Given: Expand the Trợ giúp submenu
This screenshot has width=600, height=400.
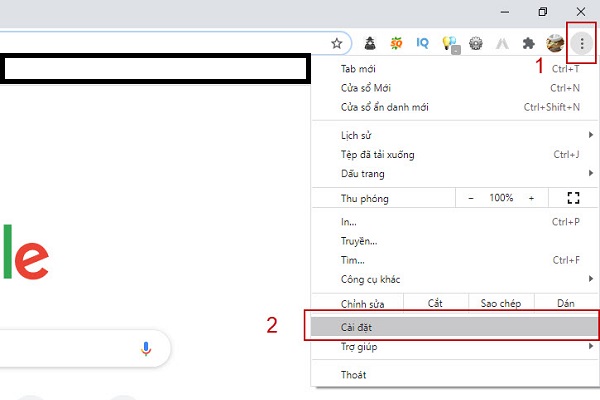Looking at the screenshot, I should [x=454, y=346].
